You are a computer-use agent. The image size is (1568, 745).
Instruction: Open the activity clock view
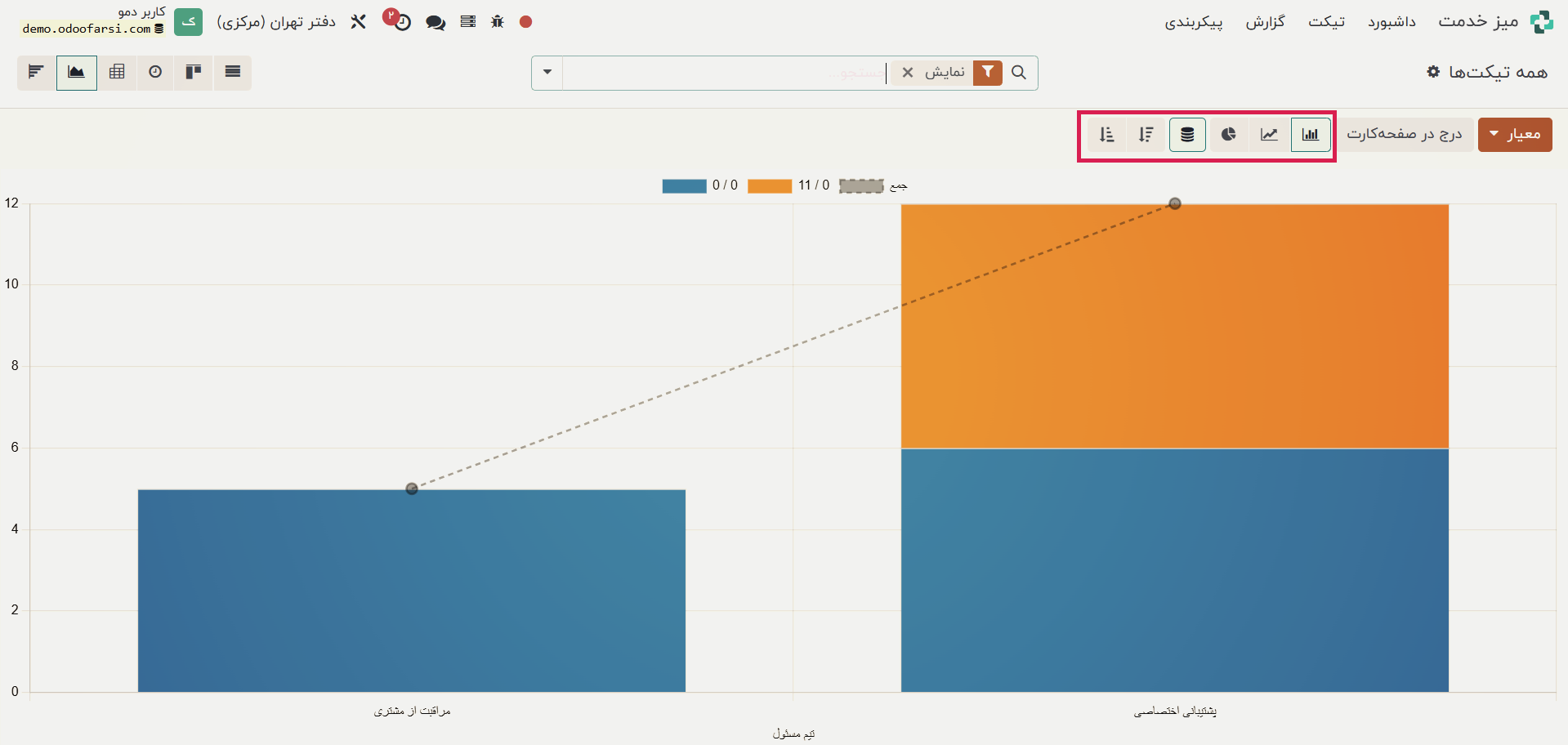click(x=155, y=73)
